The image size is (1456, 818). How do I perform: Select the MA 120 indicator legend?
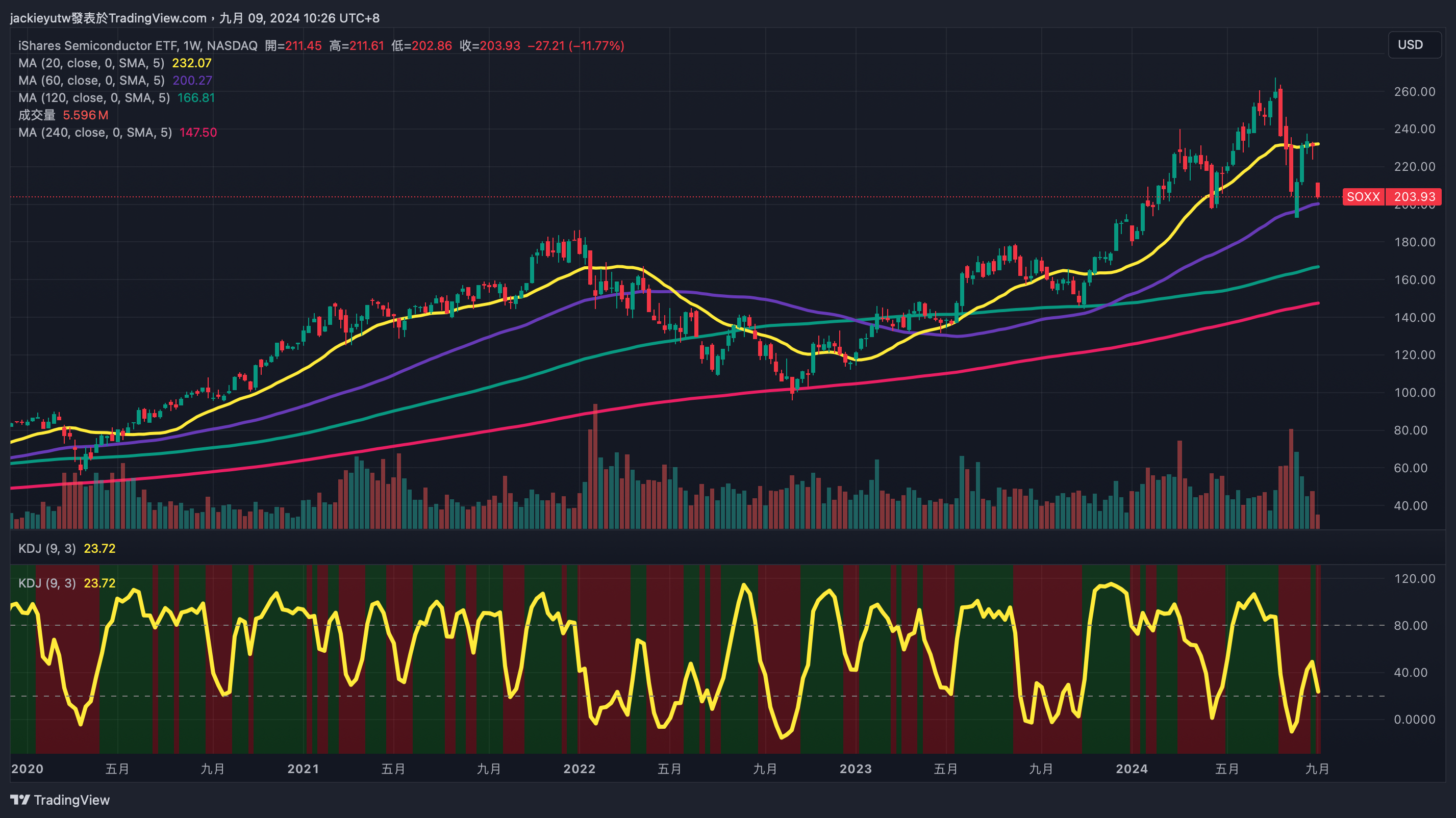click(93, 98)
